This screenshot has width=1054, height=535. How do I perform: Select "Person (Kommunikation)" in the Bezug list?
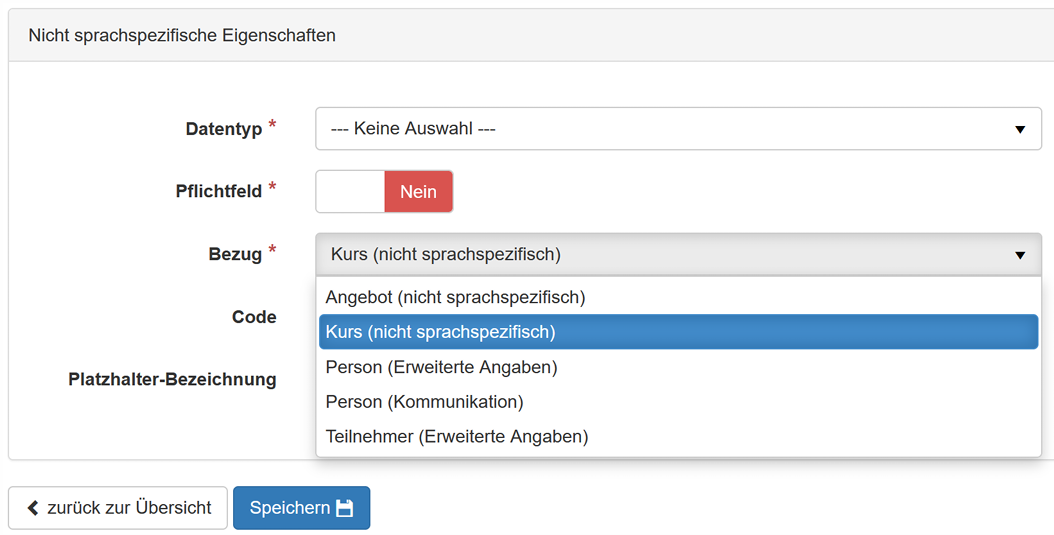pyautogui.click(x=424, y=402)
